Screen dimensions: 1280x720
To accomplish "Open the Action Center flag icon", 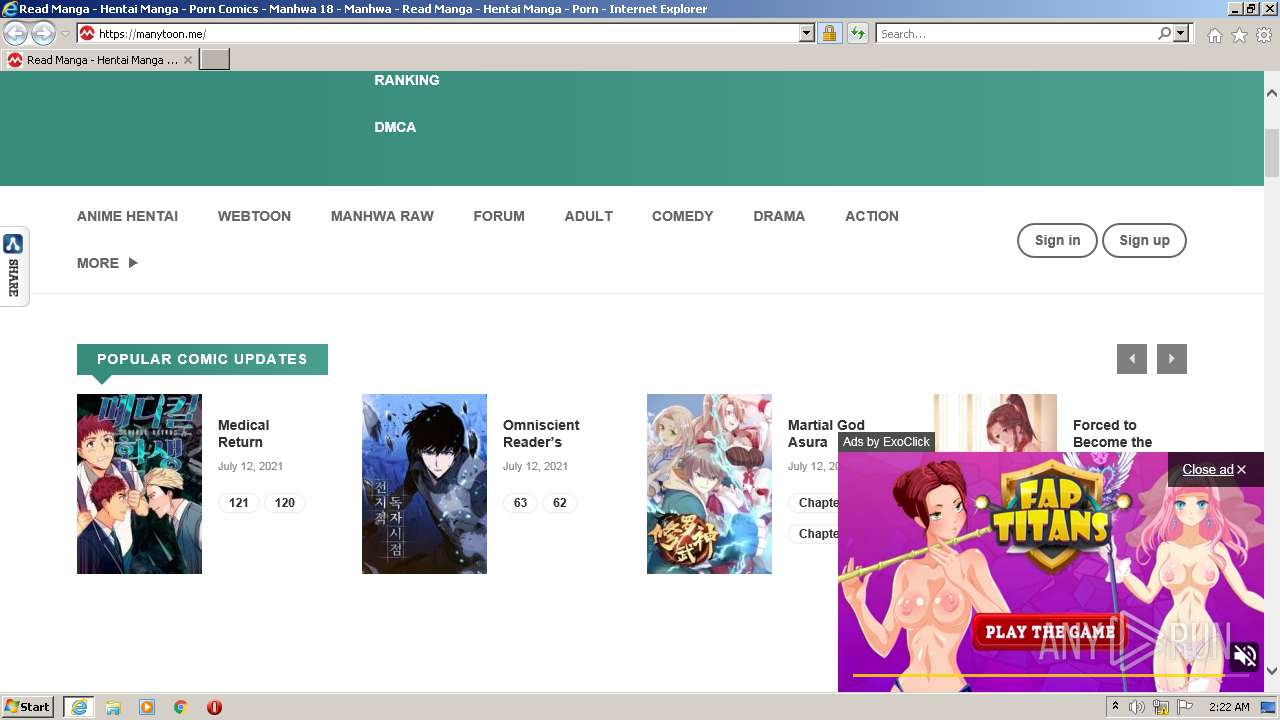I will pyautogui.click(x=1184, y=707).
